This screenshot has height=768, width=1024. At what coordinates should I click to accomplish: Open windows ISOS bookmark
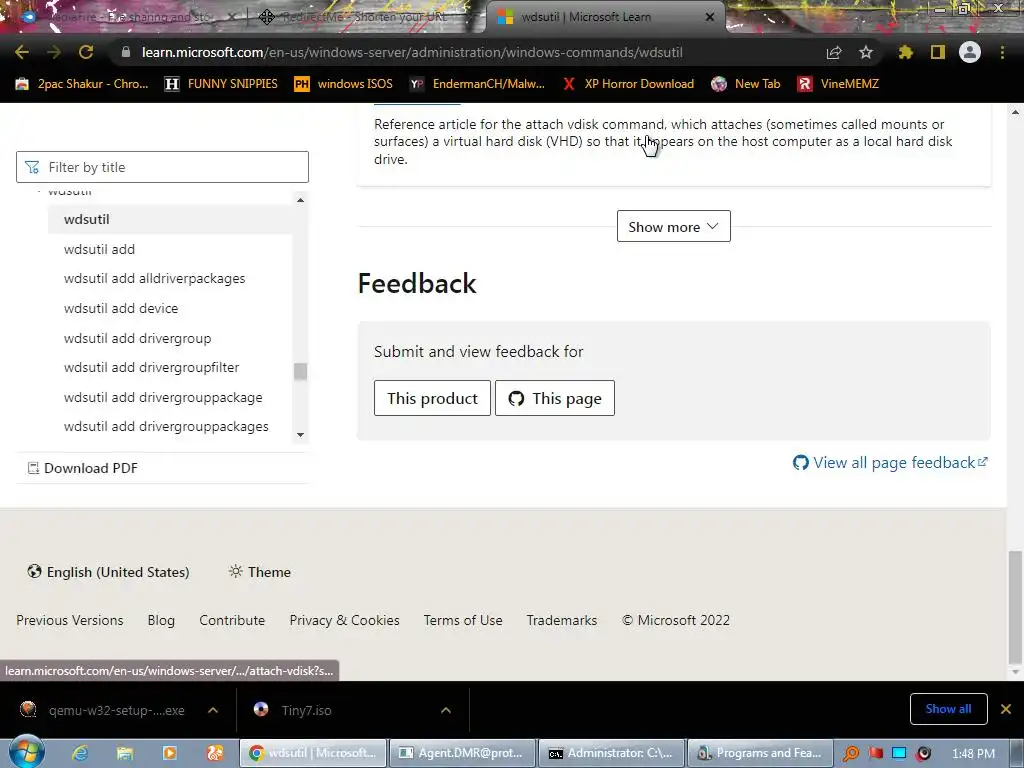point(344,84)
